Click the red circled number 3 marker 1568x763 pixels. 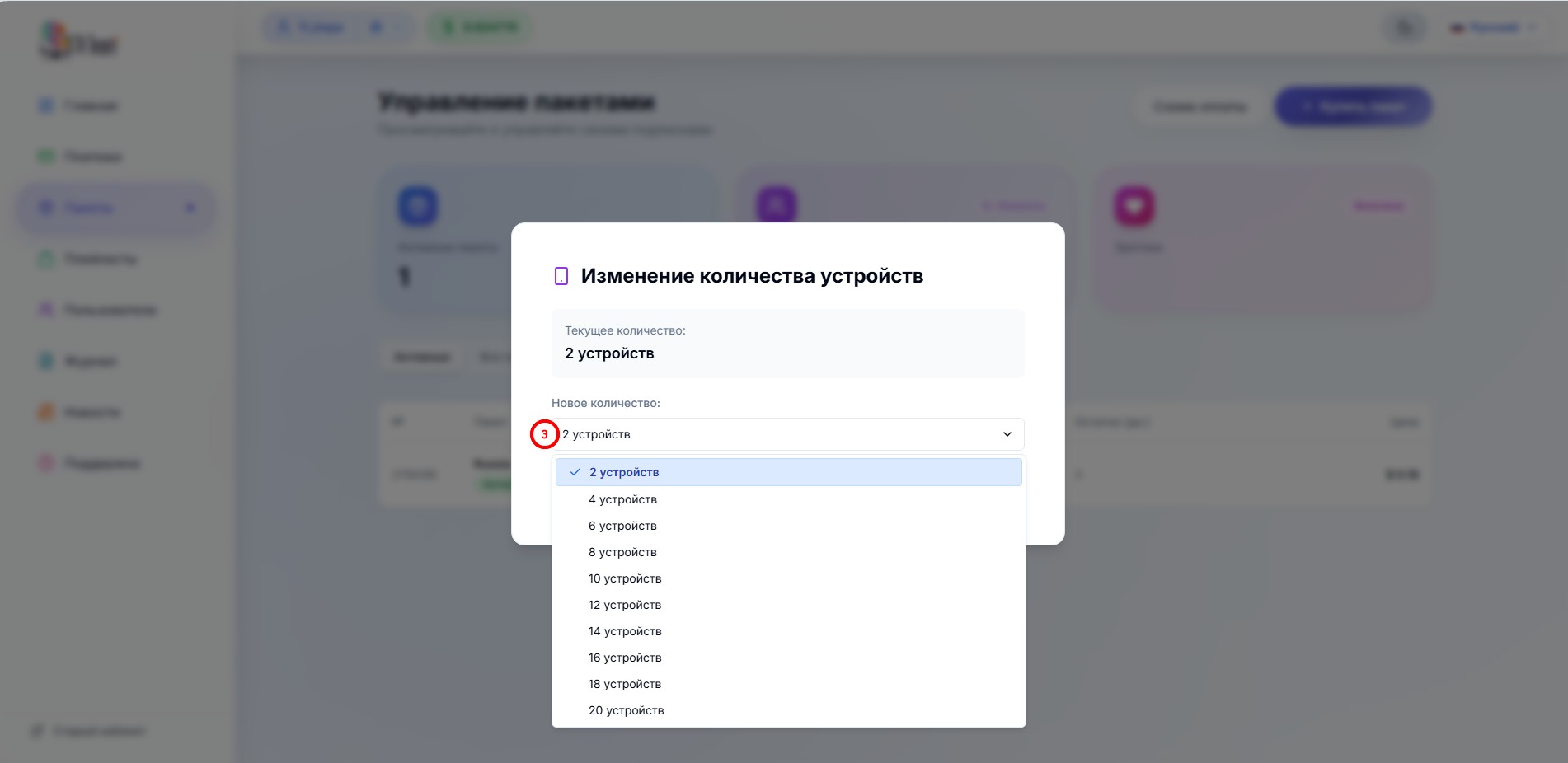click(x=544, y=434)
